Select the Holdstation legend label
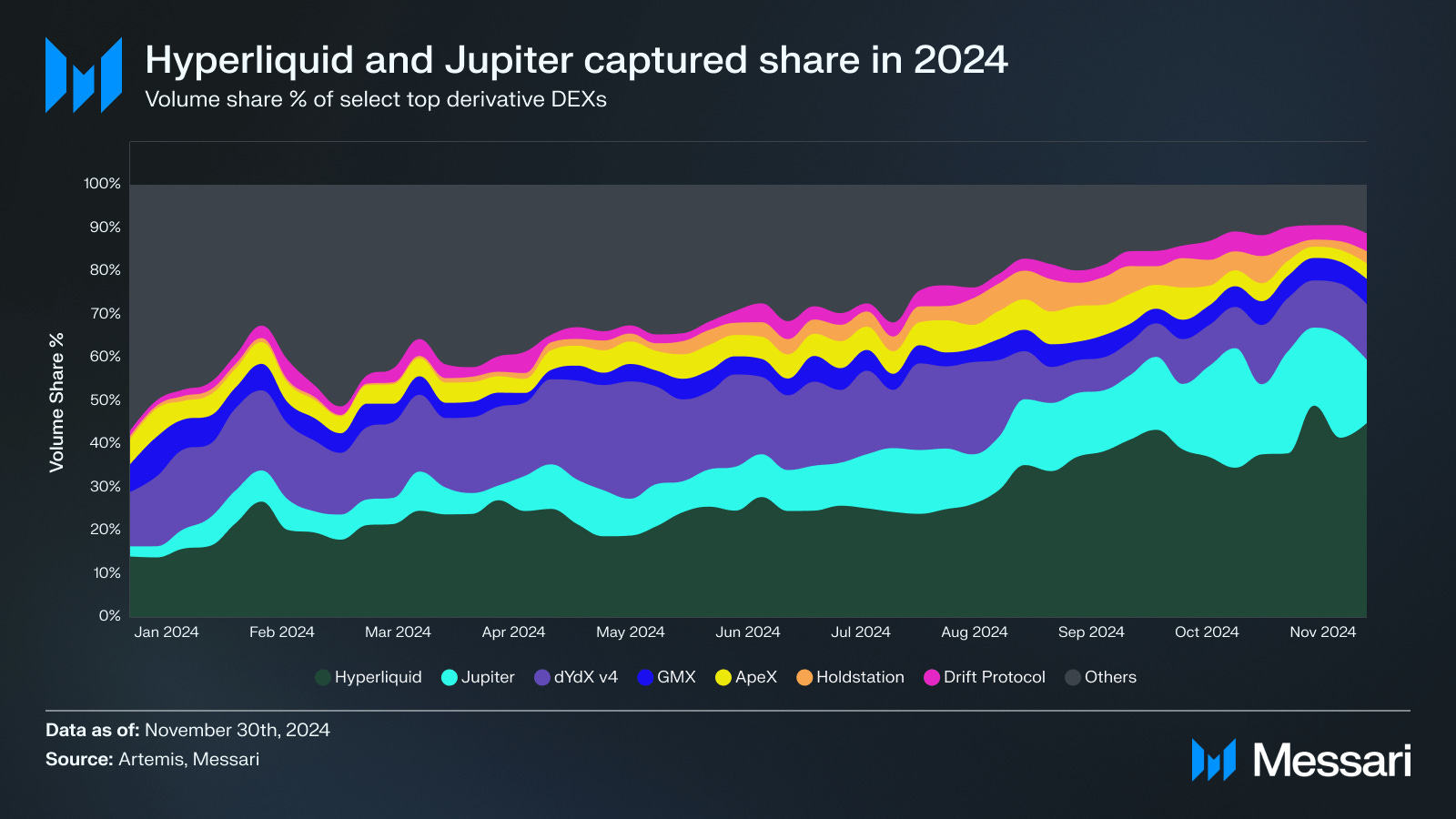The width and height of the screenshot is (1456, 819). point(860,677)
